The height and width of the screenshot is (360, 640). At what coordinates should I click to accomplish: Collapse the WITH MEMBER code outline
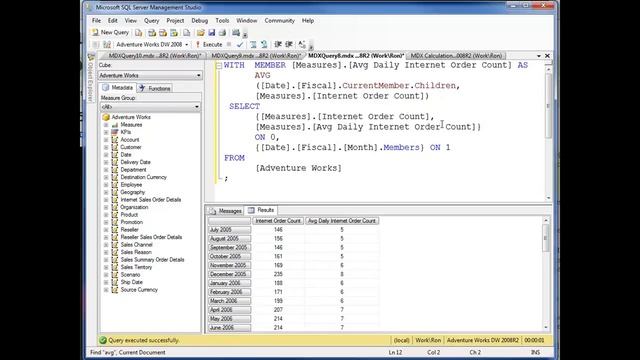click(219, 65)
